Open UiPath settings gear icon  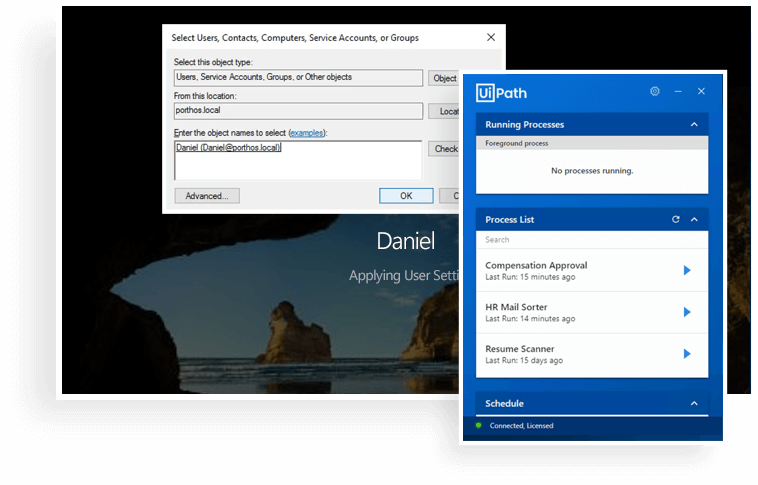pyautogui.click(x=655, y=91)
